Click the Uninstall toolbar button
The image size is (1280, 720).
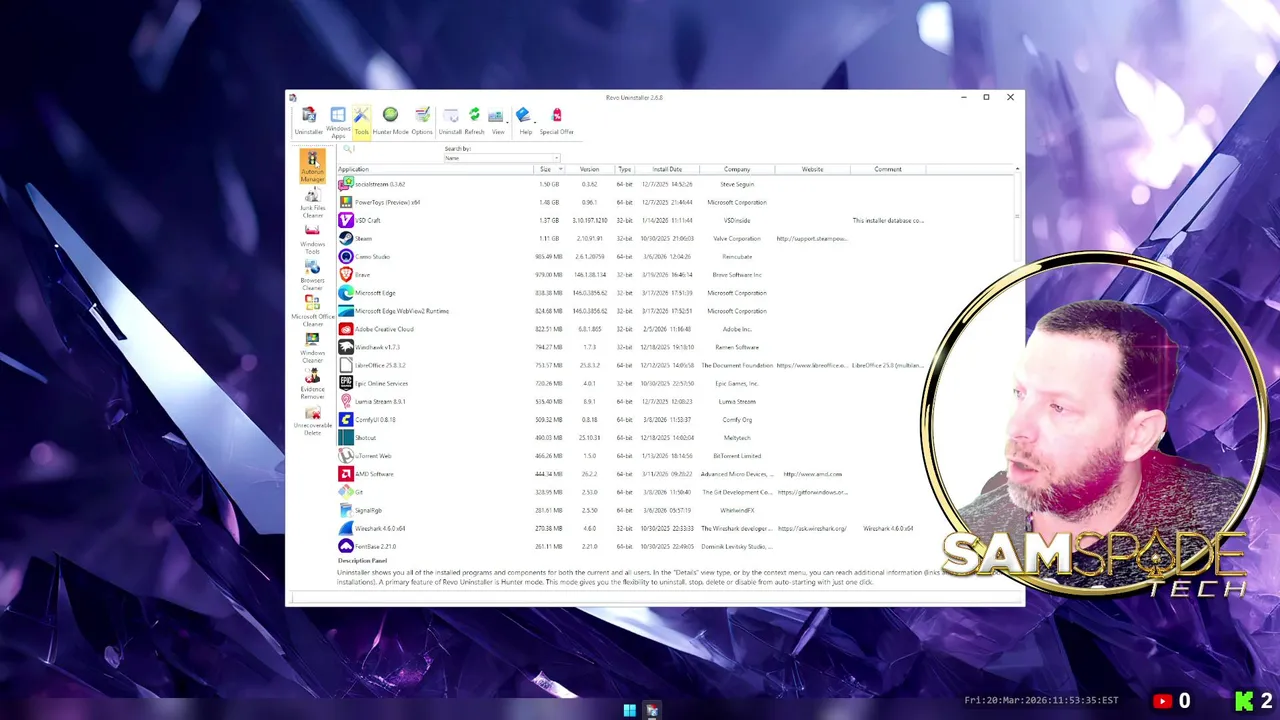450,121
